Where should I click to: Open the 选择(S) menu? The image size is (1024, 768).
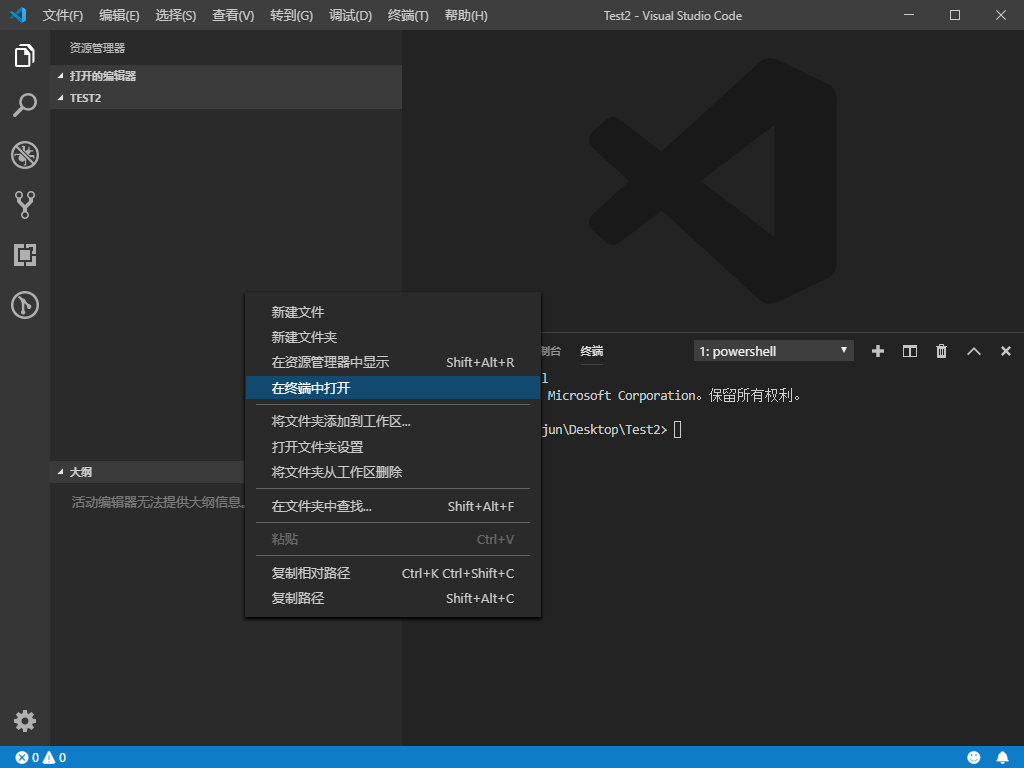(x=176, y=16)
